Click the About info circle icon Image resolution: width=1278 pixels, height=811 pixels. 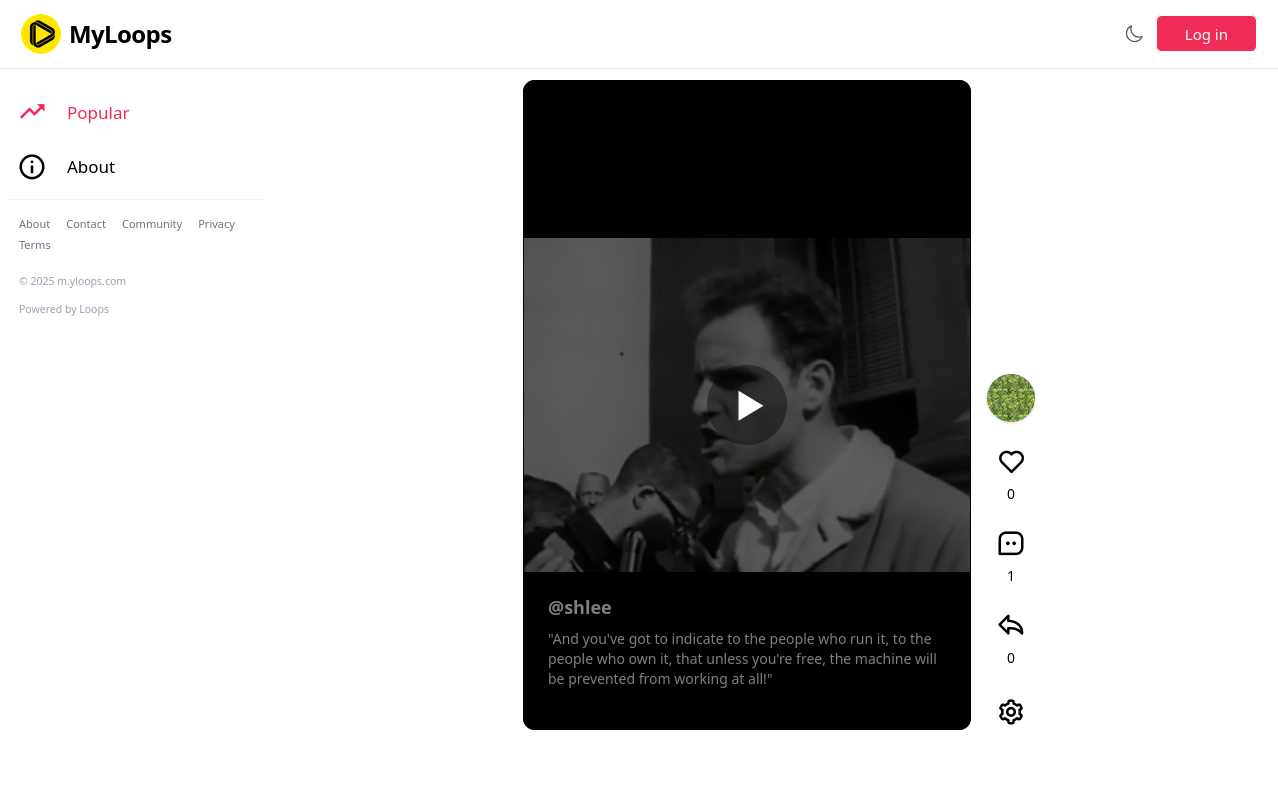pyautogui.click(x=32, y=167)
